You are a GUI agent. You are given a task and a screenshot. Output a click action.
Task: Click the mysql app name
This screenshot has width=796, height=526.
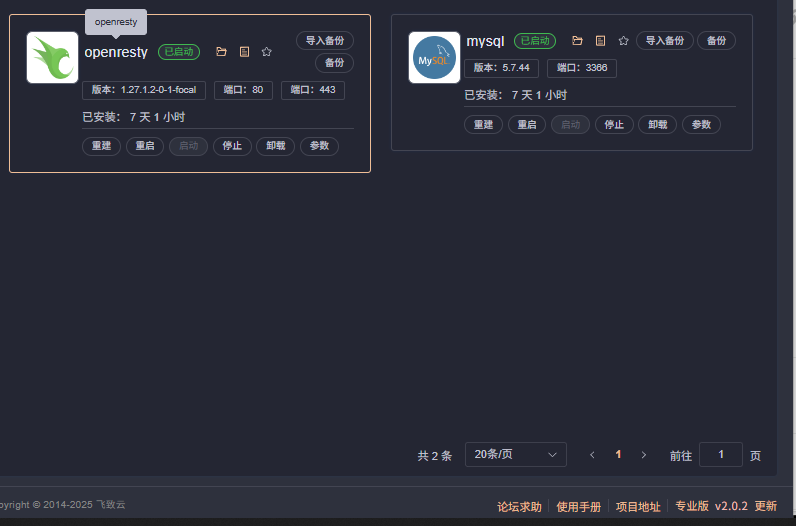(485, 41)
